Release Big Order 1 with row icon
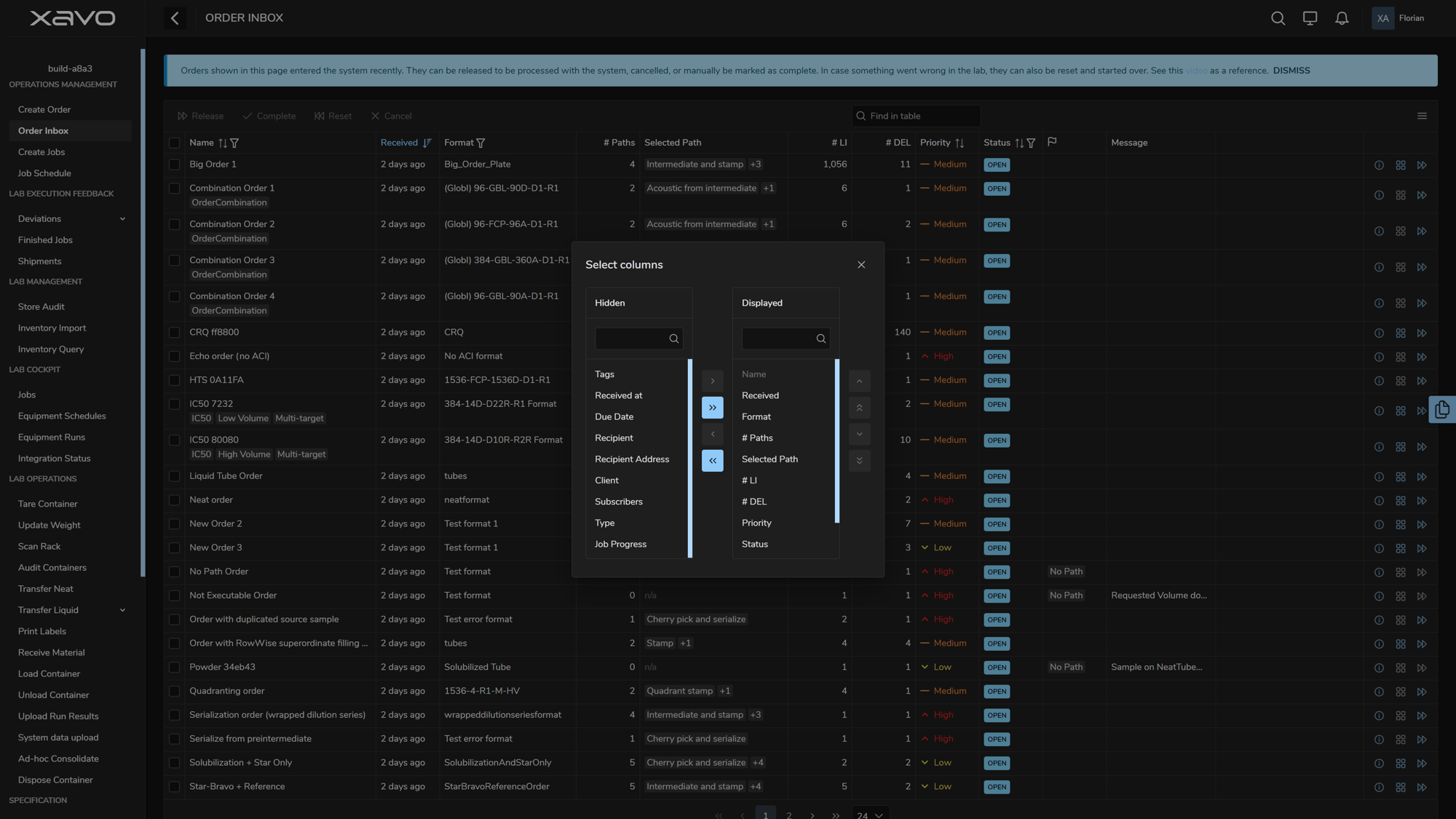The width and height of the screenshot is (1456, 819). [1422, 165]
